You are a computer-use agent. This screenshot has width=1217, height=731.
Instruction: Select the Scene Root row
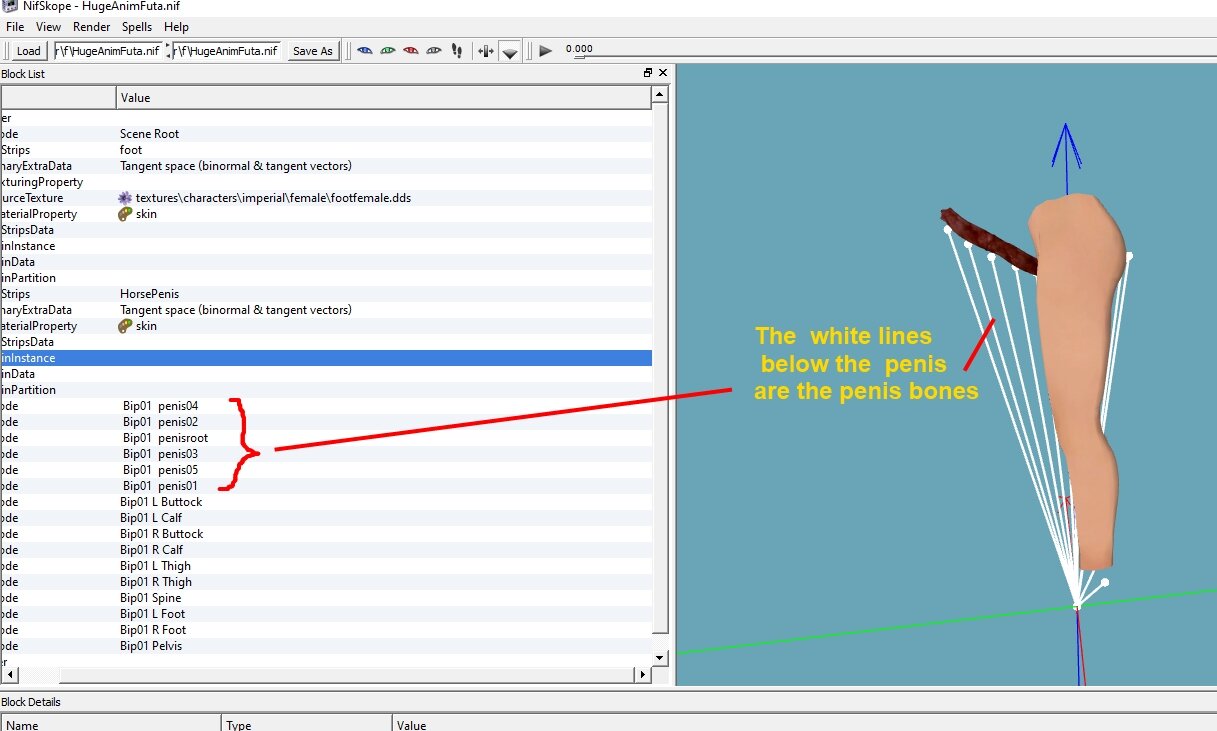click(x=326, y=134)
